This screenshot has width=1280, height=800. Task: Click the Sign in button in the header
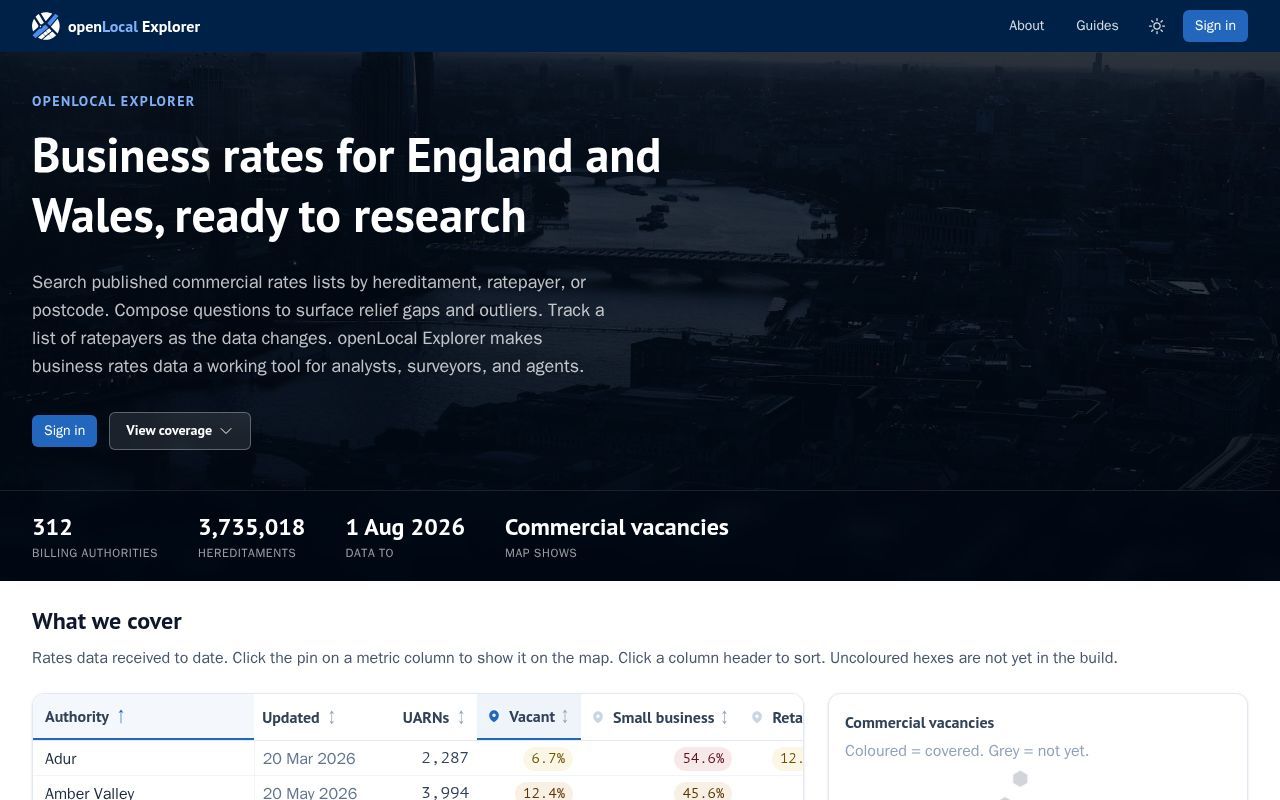coord(1215,26)
